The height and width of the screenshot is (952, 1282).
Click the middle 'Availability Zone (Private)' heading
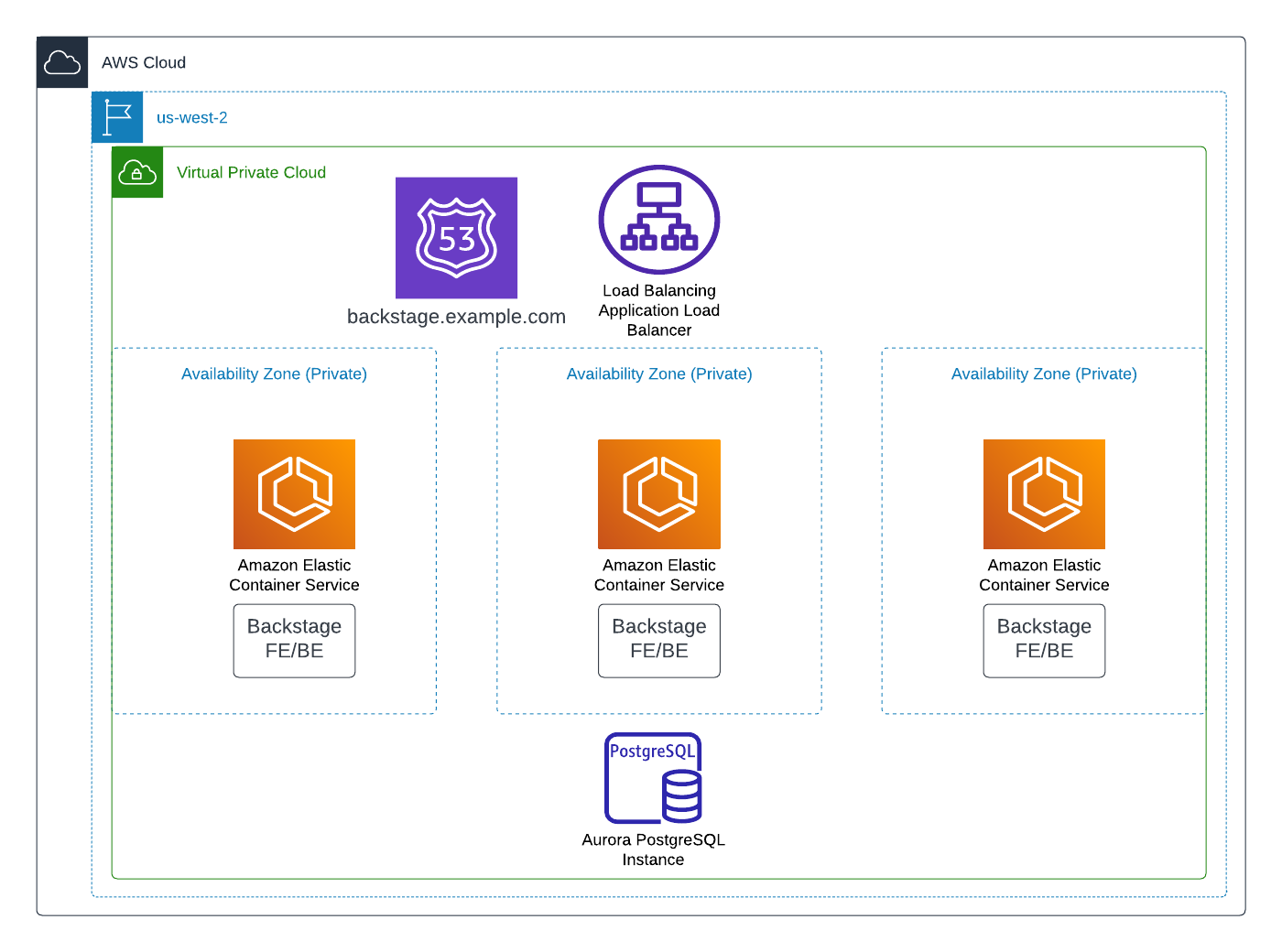(659, 373)
